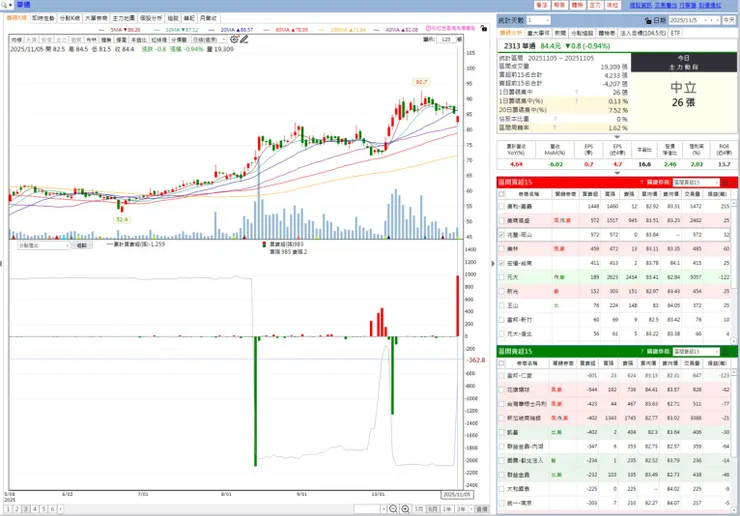740x516 pixels.
Task: Check the 美商高盛 broker checkbox
Action: (x=502, y=220)
